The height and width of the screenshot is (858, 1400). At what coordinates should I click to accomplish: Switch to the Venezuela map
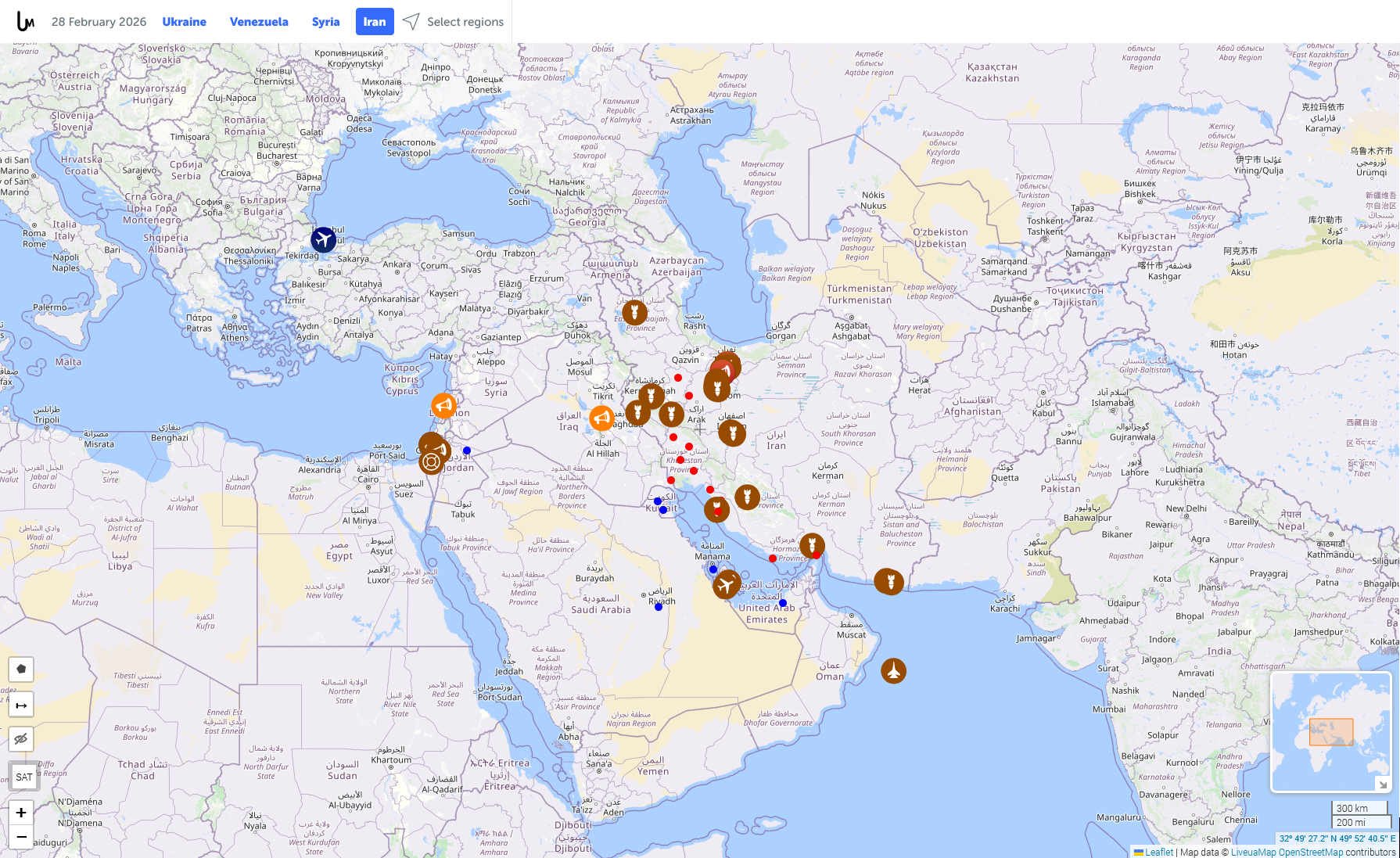point(259,22)
